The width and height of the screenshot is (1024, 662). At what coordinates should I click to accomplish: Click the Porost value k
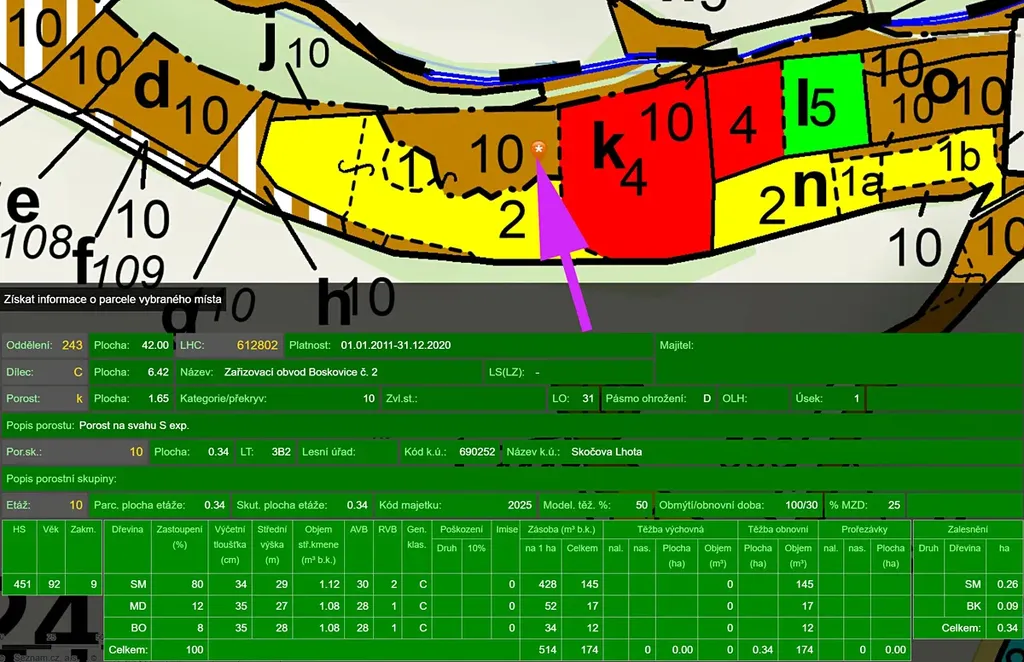pos(78,398)
